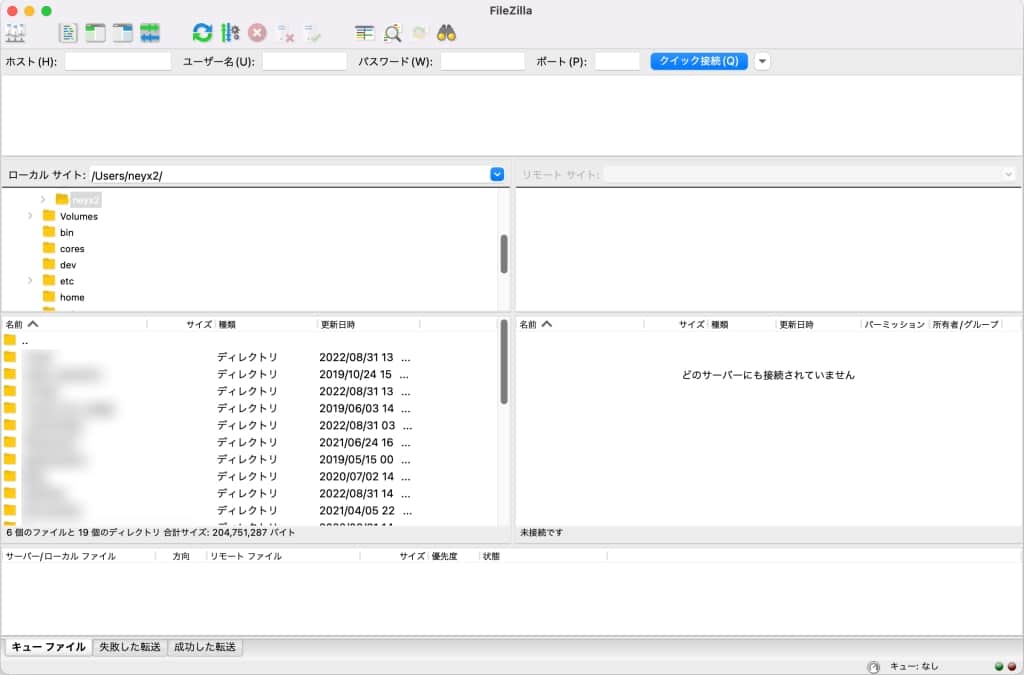Select the etc folder in tree
The width and height of the screenshot is (1024, 675).
coord(67,281)
